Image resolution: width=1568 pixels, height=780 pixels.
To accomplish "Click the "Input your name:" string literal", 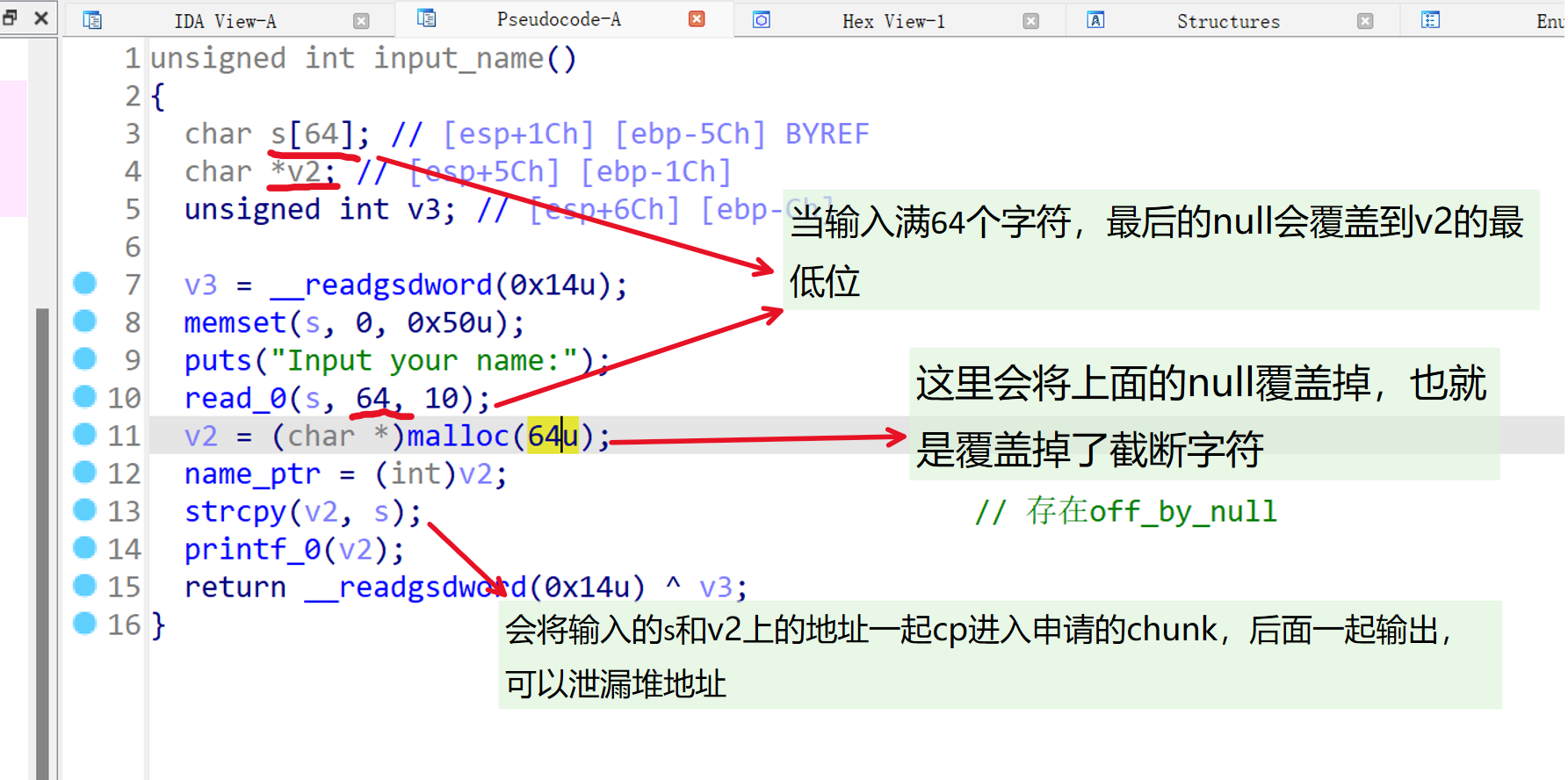I will click(x=424, y=361).
